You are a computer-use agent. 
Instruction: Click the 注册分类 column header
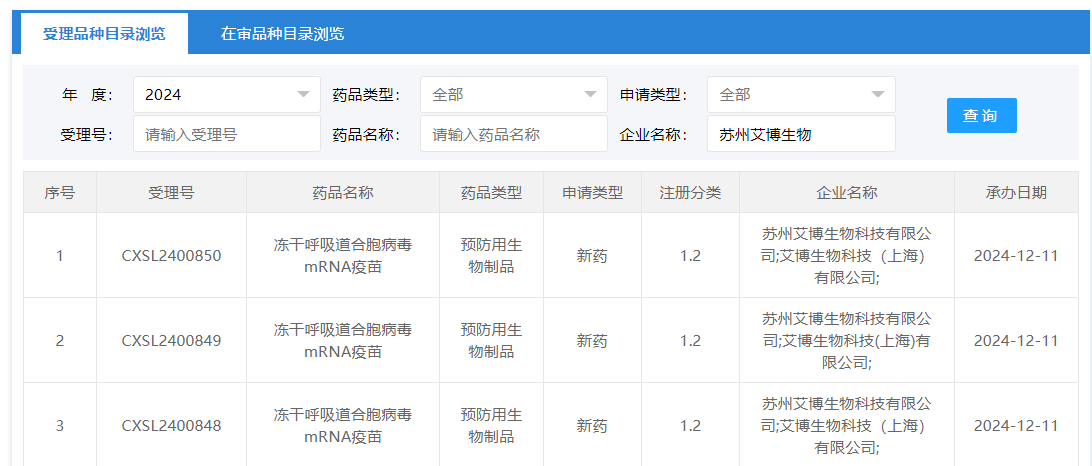point(690,193)
